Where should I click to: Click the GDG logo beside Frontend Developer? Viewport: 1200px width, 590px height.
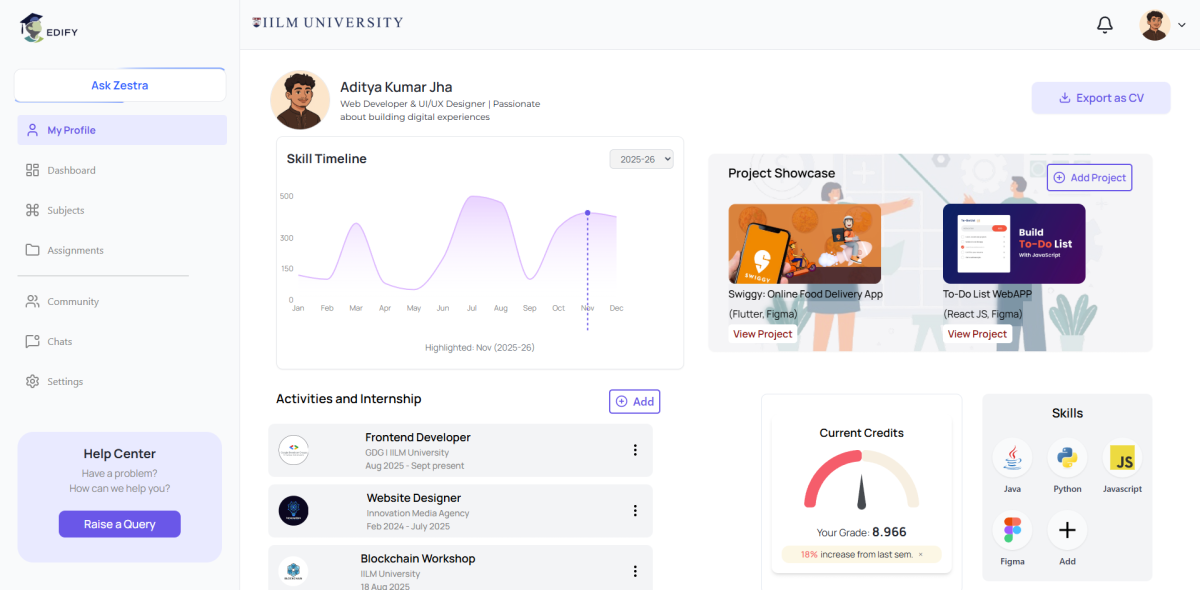294,451
